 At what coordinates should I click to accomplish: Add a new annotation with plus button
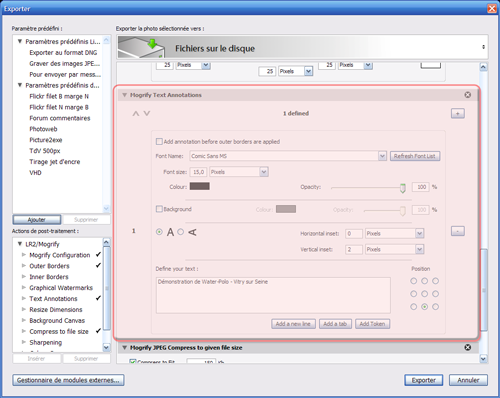click(x=458, y=114)
